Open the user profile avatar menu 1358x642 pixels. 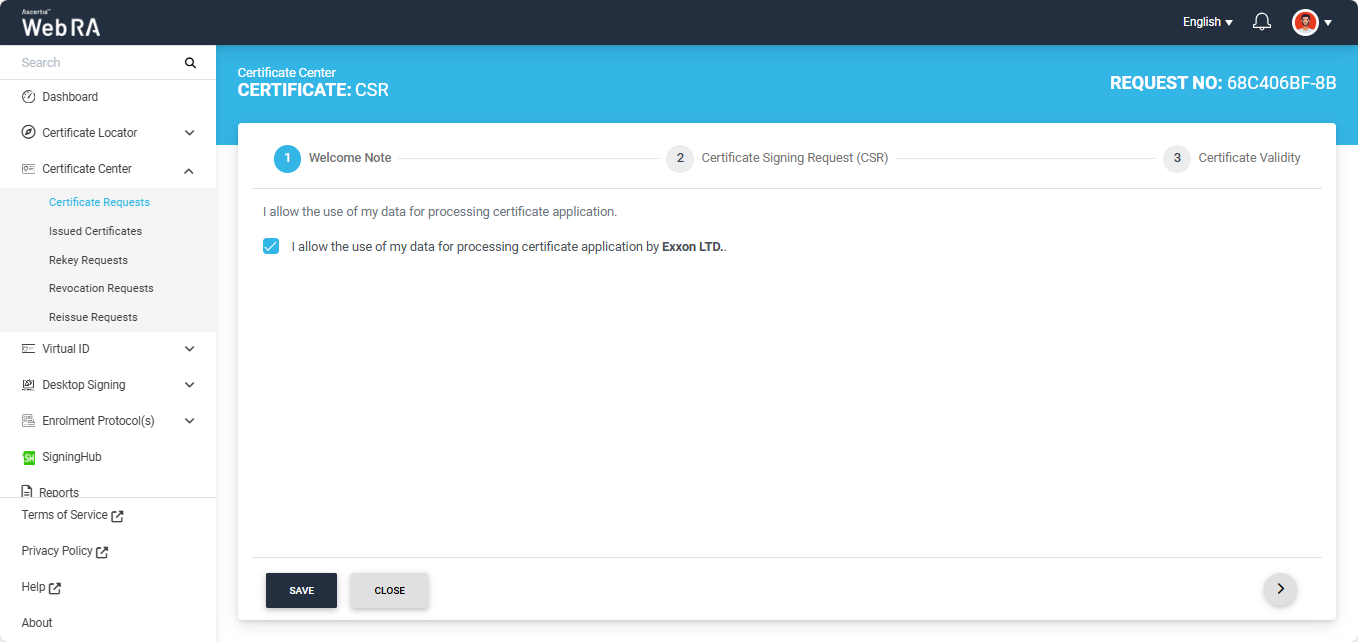point(1311,22)
